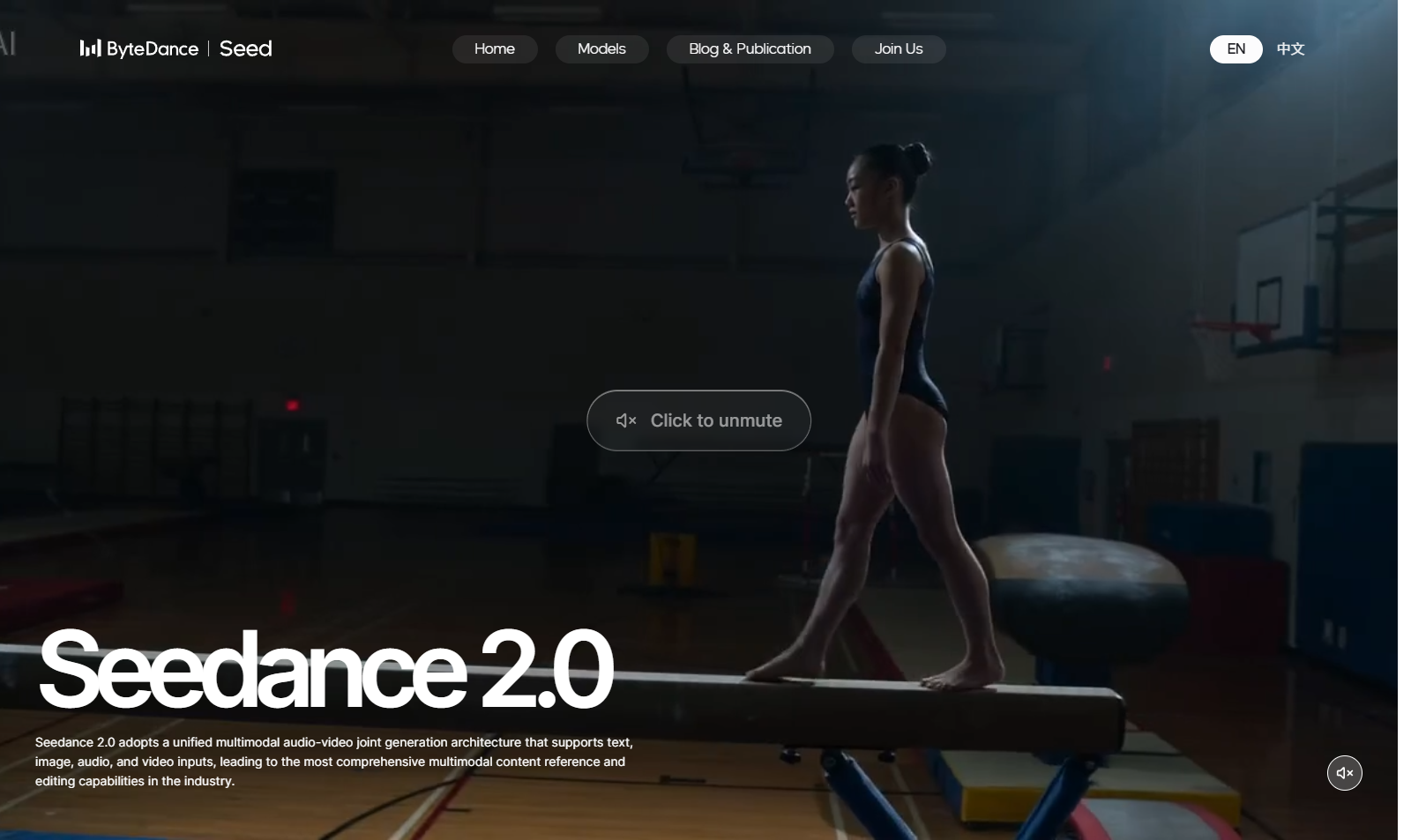Go to the Home page

495,49
